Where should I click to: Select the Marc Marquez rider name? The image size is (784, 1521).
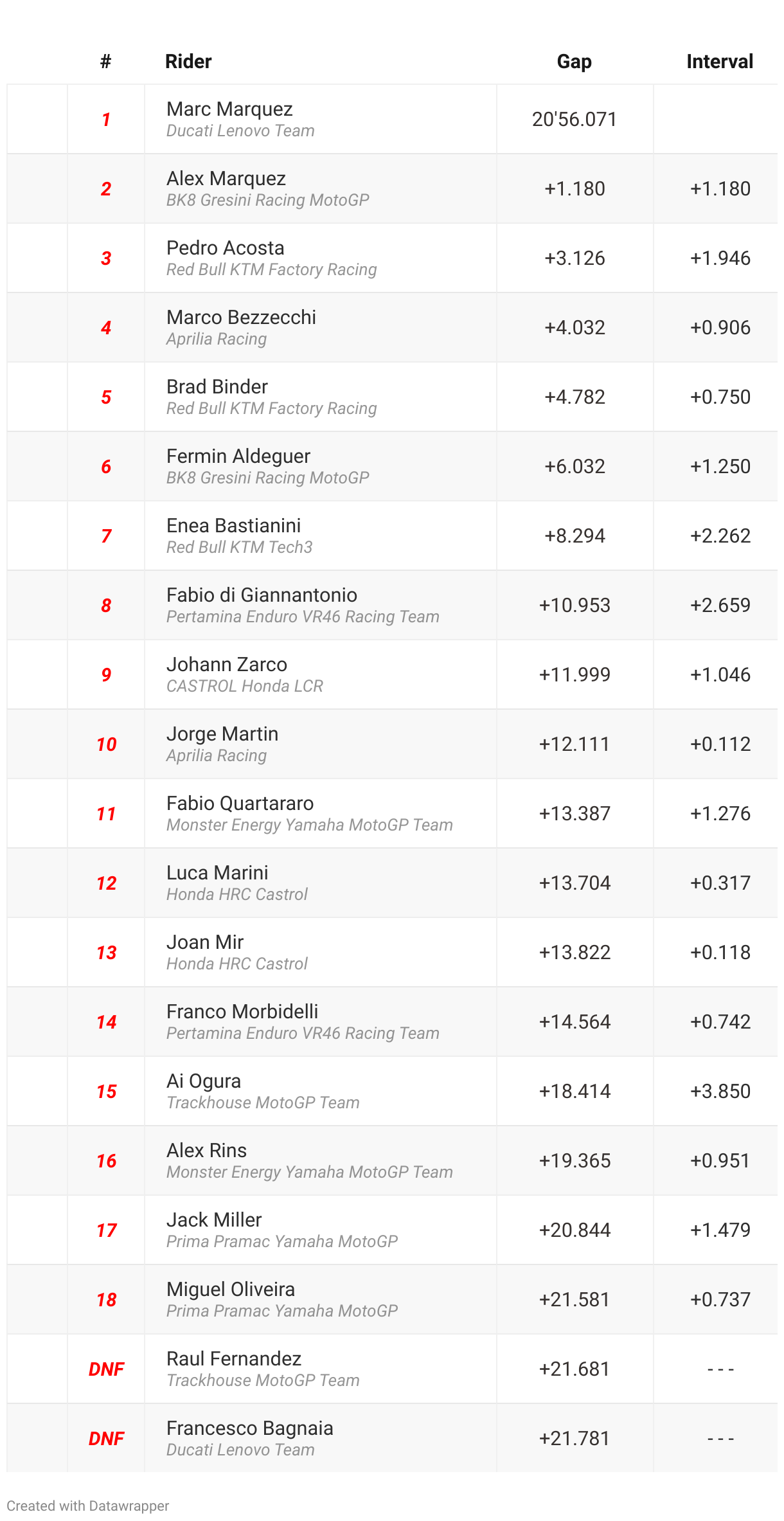(x=229, y=109)
